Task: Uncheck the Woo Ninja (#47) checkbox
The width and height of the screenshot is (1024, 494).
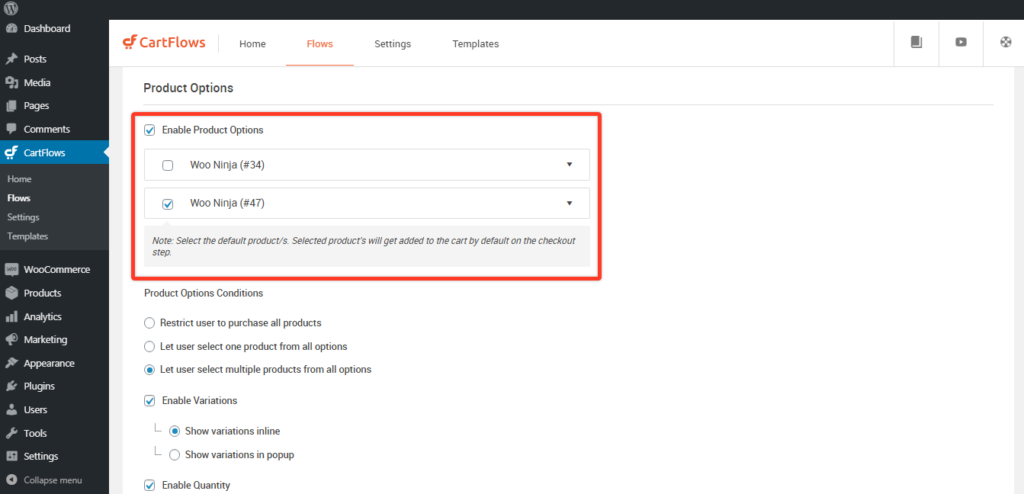Action: coord(168,204)
